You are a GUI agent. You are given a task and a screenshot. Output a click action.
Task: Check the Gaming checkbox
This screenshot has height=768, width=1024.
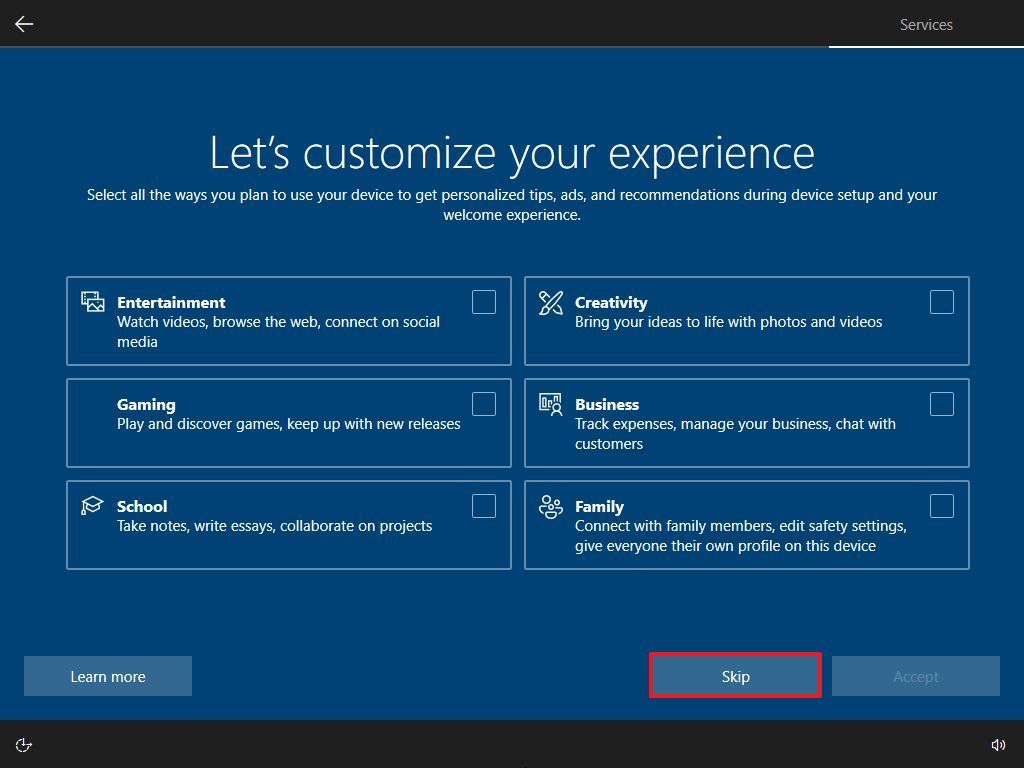(483, 403)
